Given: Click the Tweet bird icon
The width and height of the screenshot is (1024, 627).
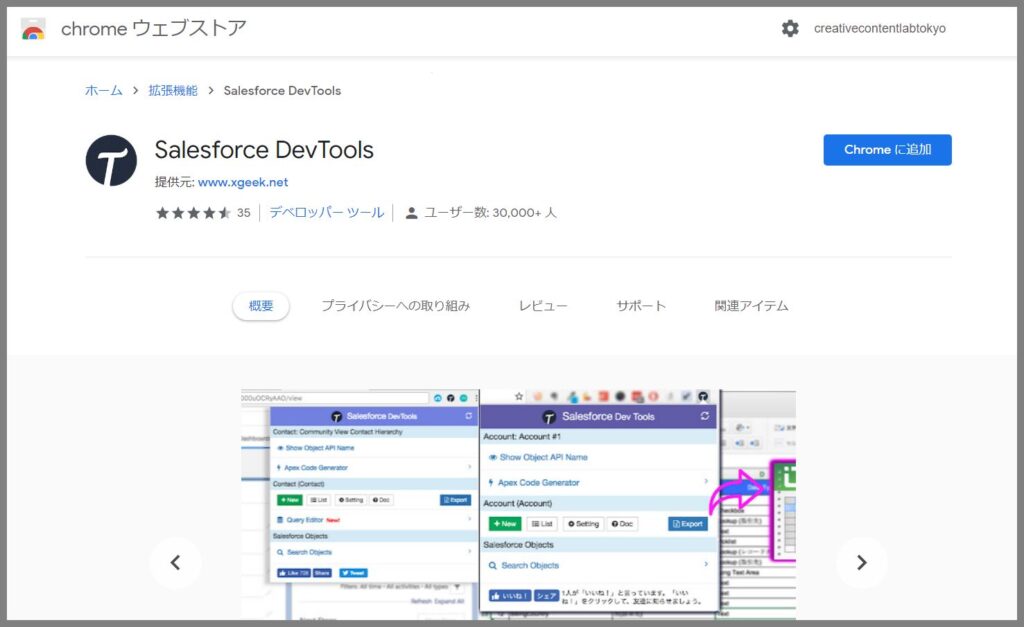Looking at the screenshot, I should [345, 573].
